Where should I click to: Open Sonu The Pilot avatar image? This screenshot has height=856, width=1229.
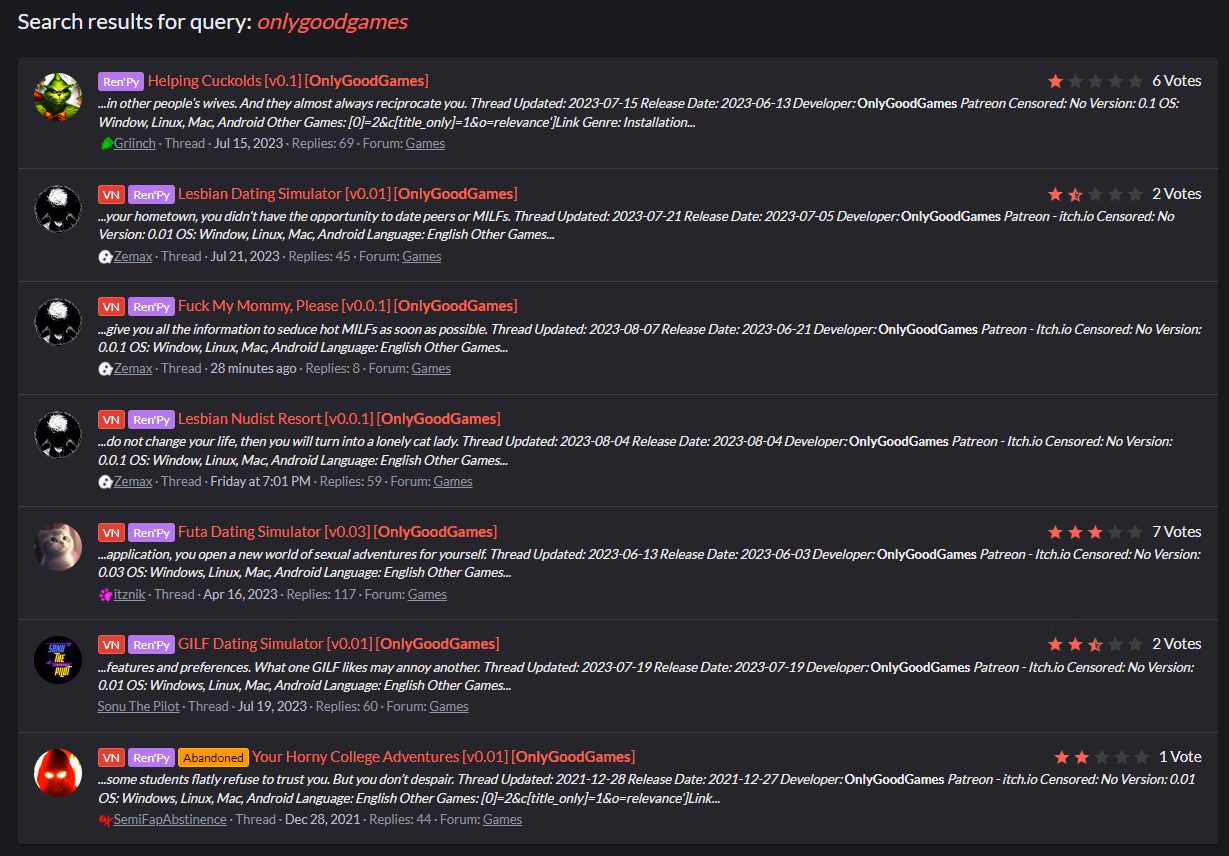coord(58,660)
